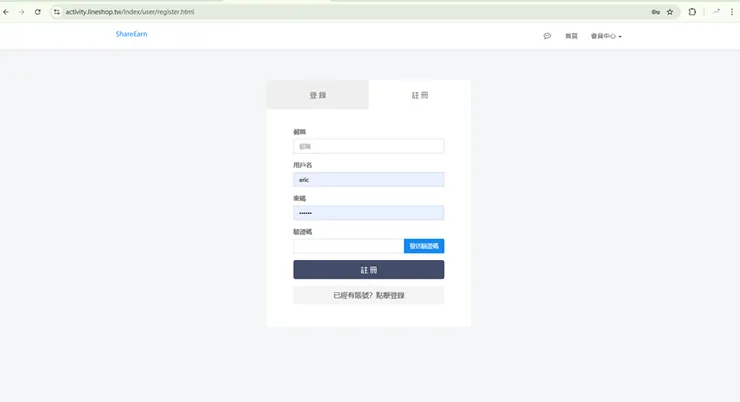Open site information icon in address bar
Viewport: 740px width, 402px height.
[x=57, y=12]
